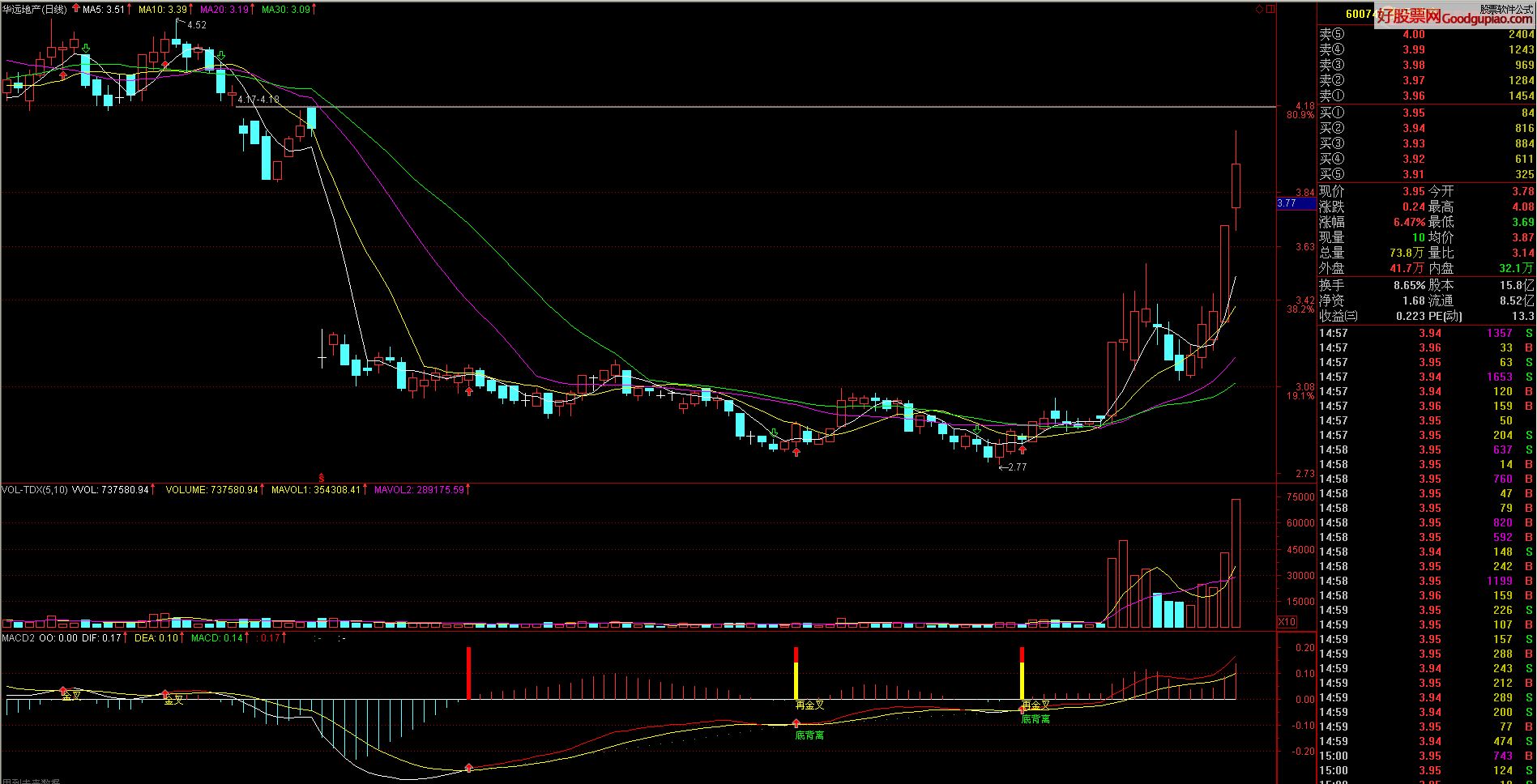This screenshot has width=1537, height=784.
Task: Click the tick row with volume 1357
Action: [x=1426, y=333]
